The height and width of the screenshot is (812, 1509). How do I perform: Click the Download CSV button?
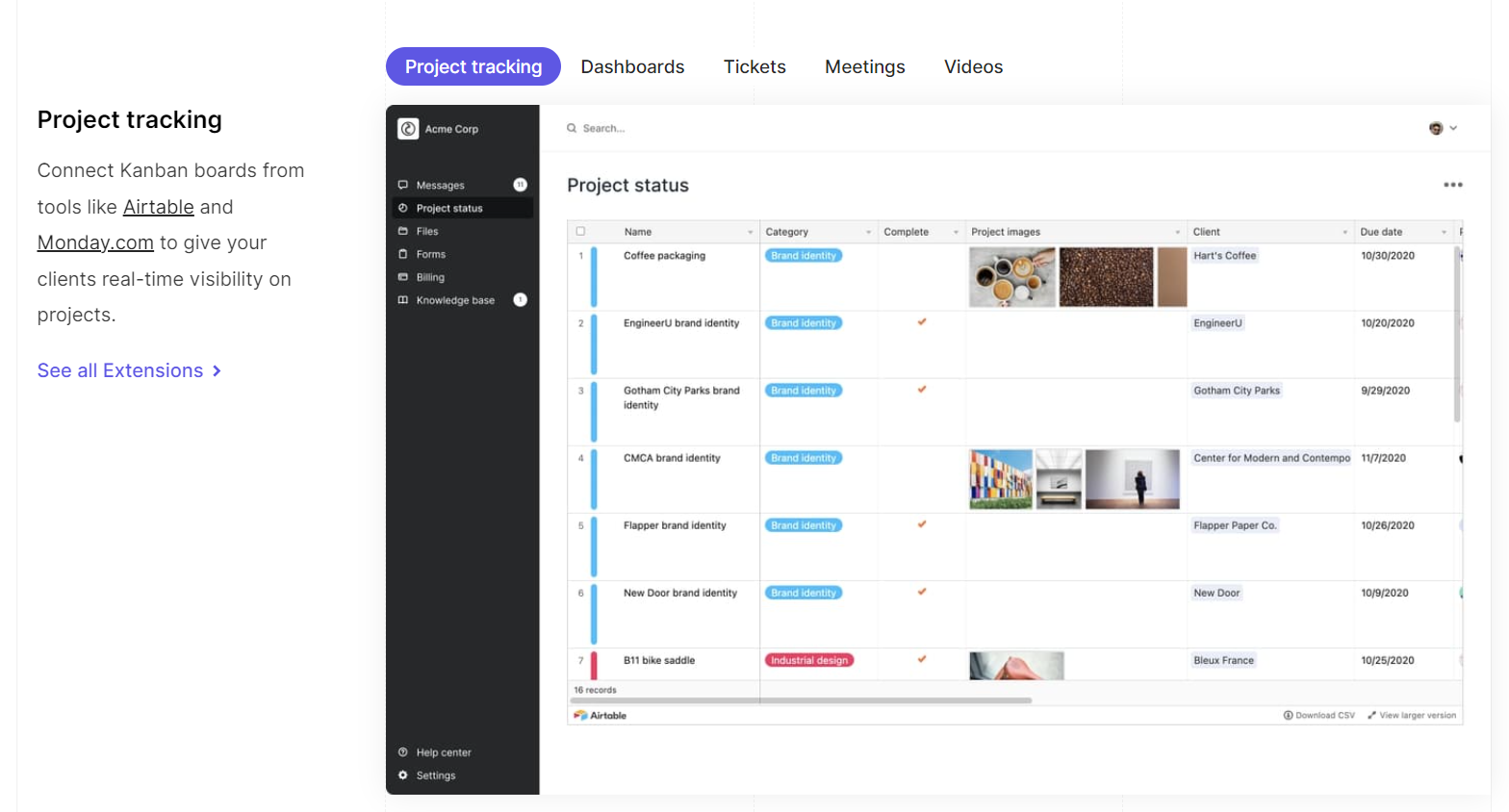(1318, 715)
